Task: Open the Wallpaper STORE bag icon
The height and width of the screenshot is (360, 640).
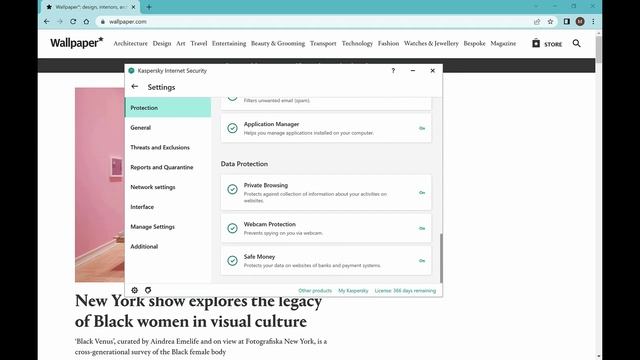Action: coord(536,43)
